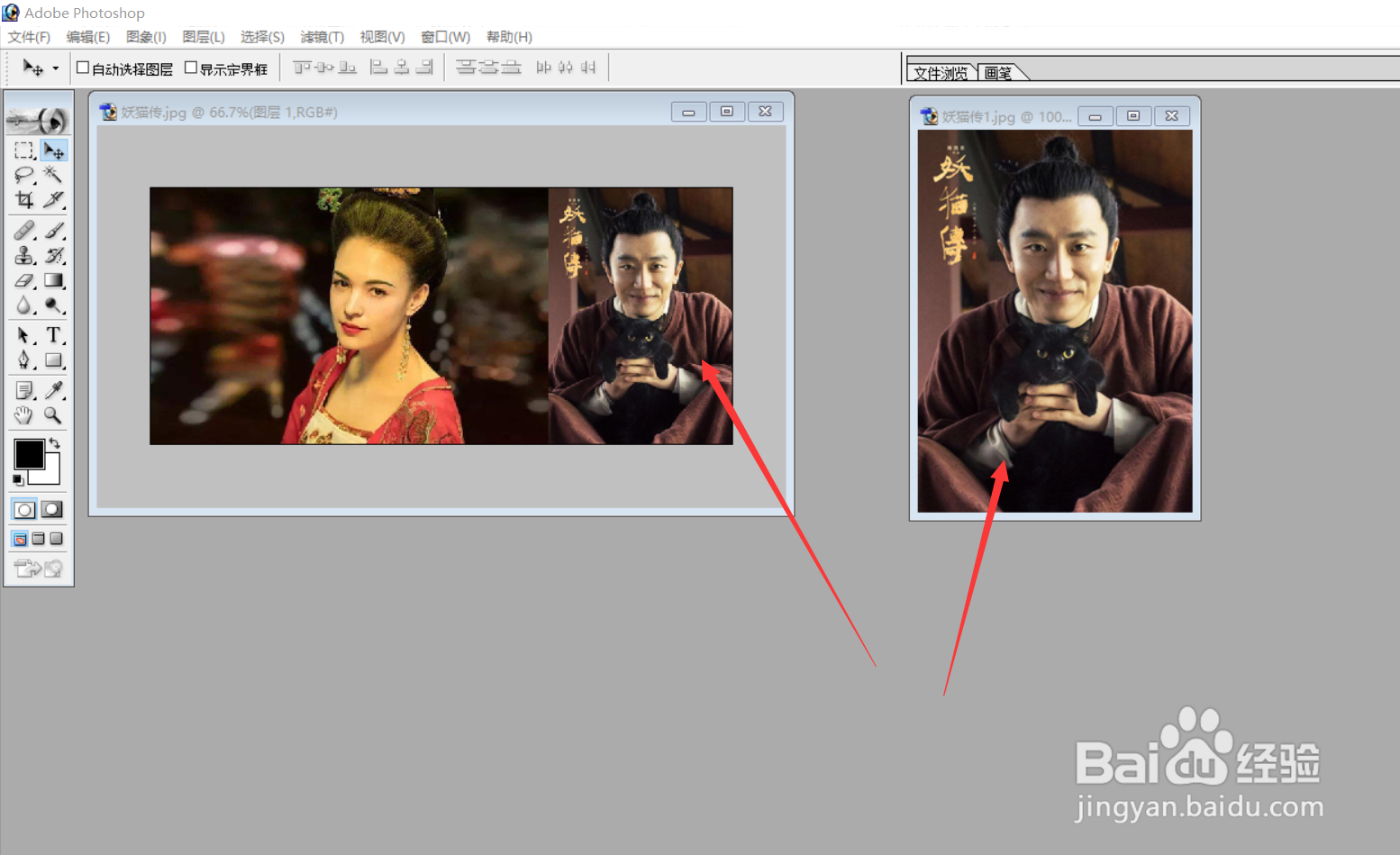The height and width of the screenshot is (855, 1400).
Task: Open the 视图(V) menu
Action: point(382,37)
